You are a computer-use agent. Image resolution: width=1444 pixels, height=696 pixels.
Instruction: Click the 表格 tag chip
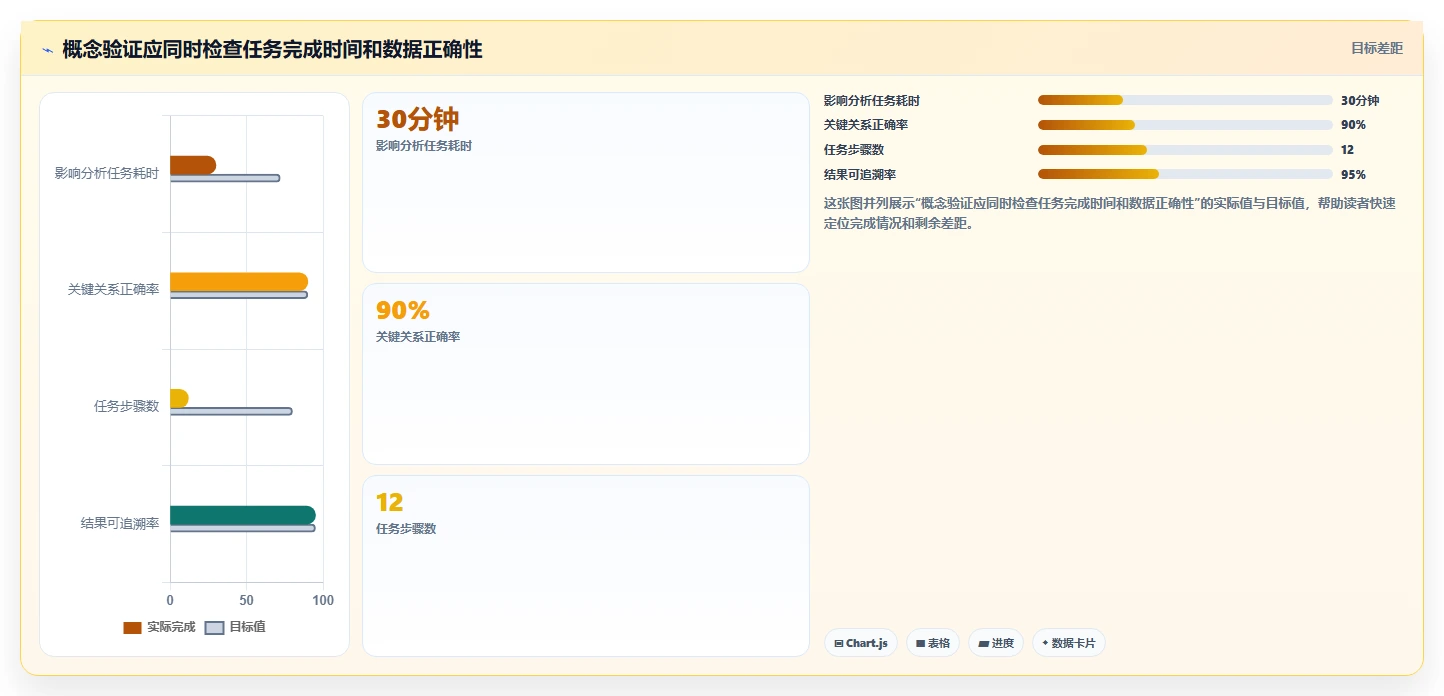tap(933, 643)
